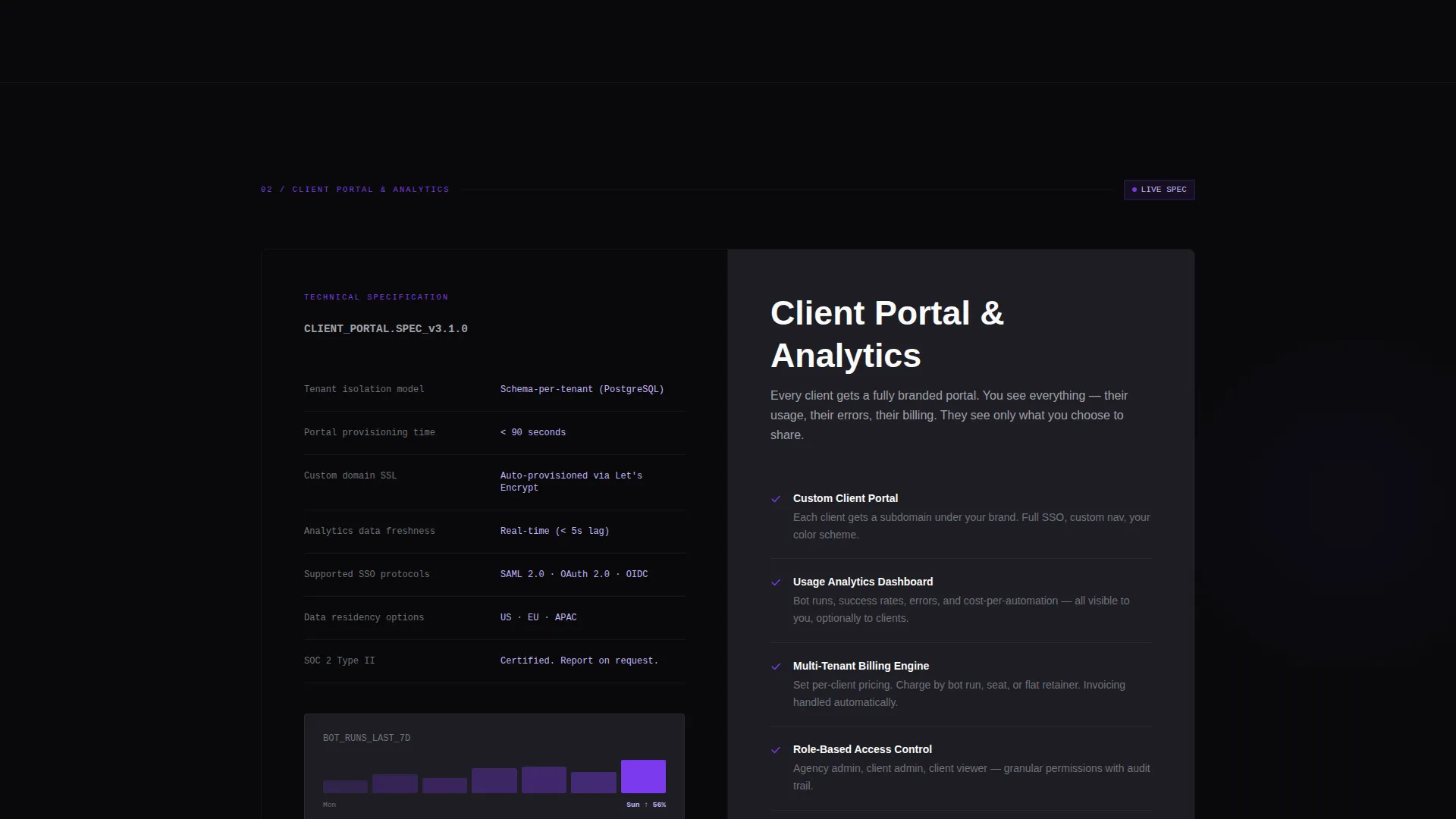
Task: Click the description starting 'Set per-client pricing'
Action: tap(959, 693)
